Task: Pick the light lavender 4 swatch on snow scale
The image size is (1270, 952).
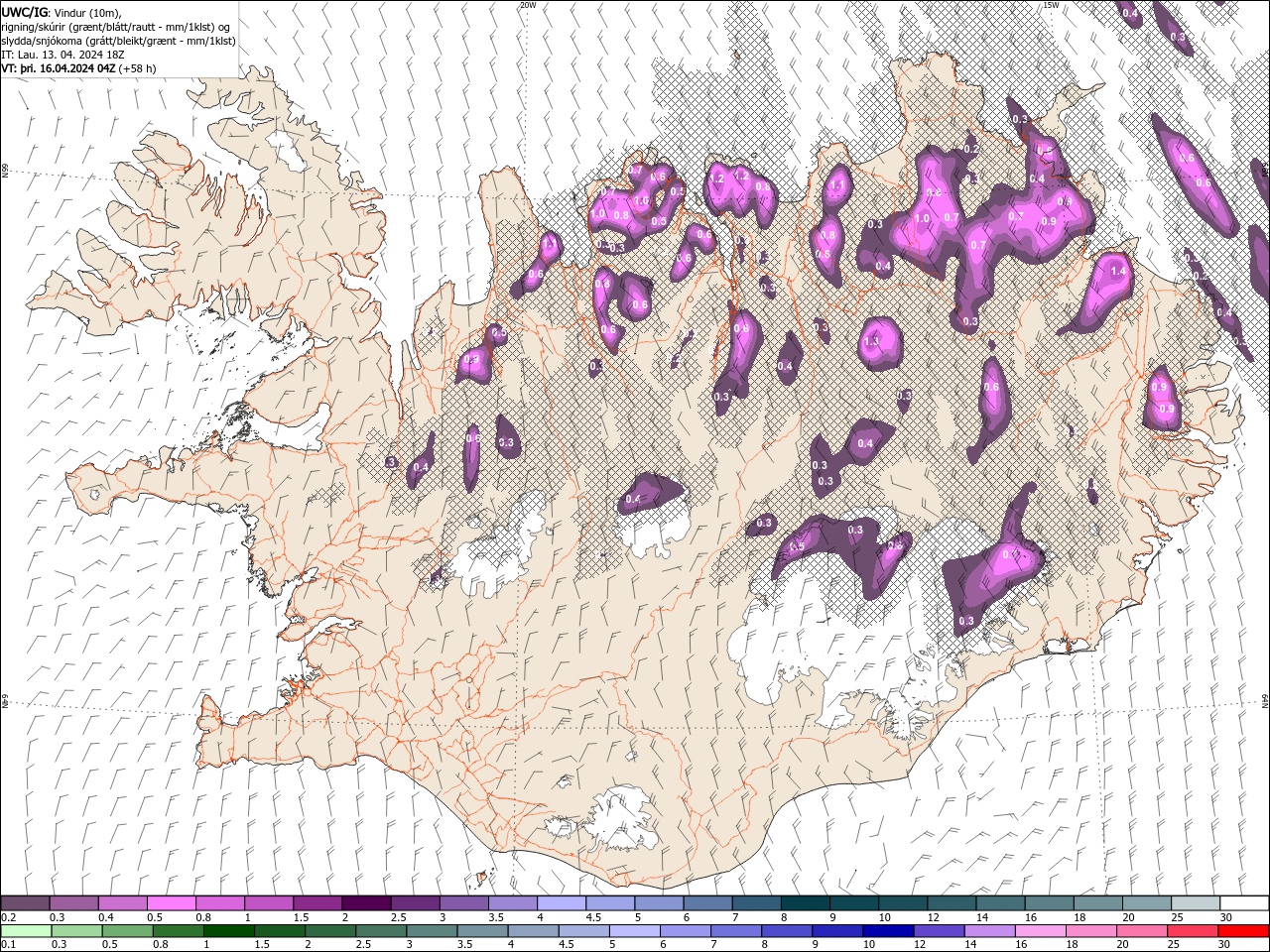Action: point(561,903)
